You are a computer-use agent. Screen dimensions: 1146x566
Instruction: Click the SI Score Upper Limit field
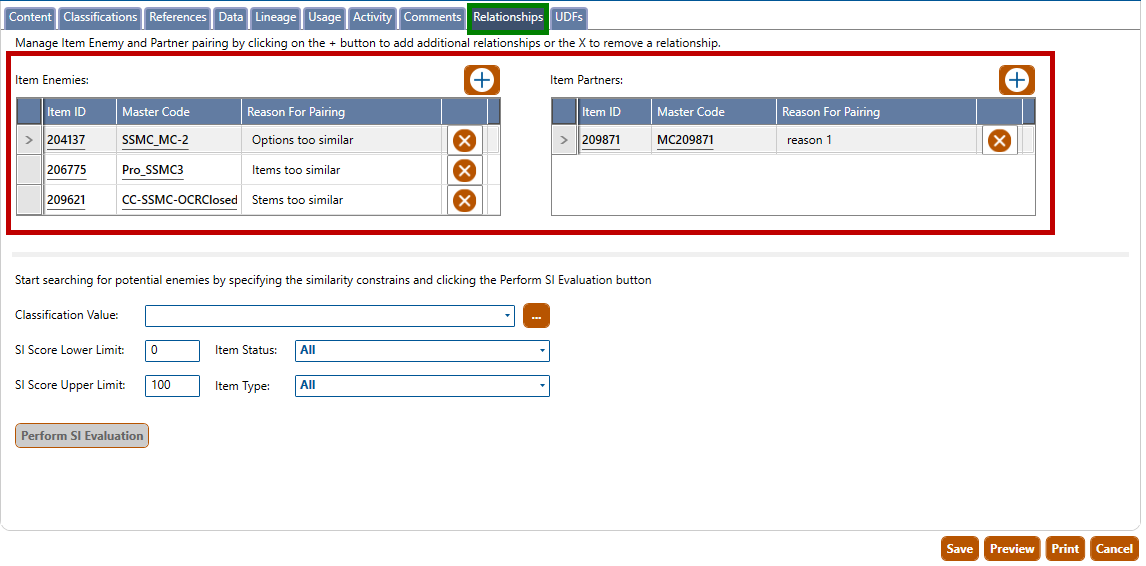pyautogui.click(x=172, y=386)
